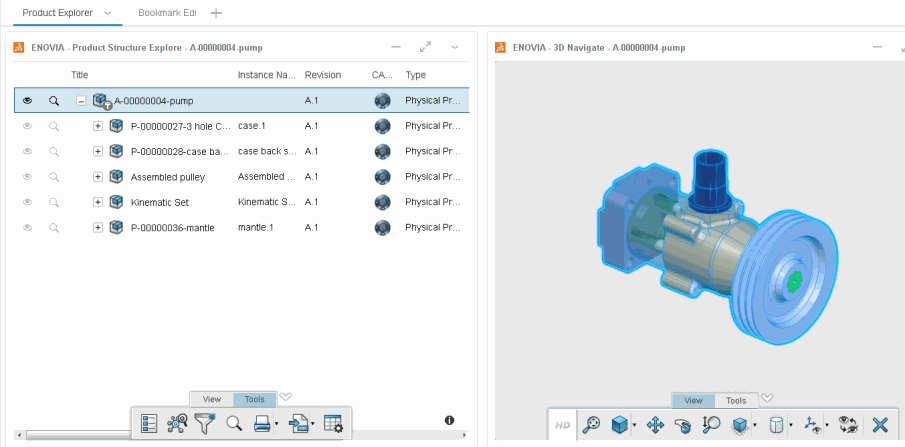
Task: Open the table settings icon with gear
Action: pos(334,423)
